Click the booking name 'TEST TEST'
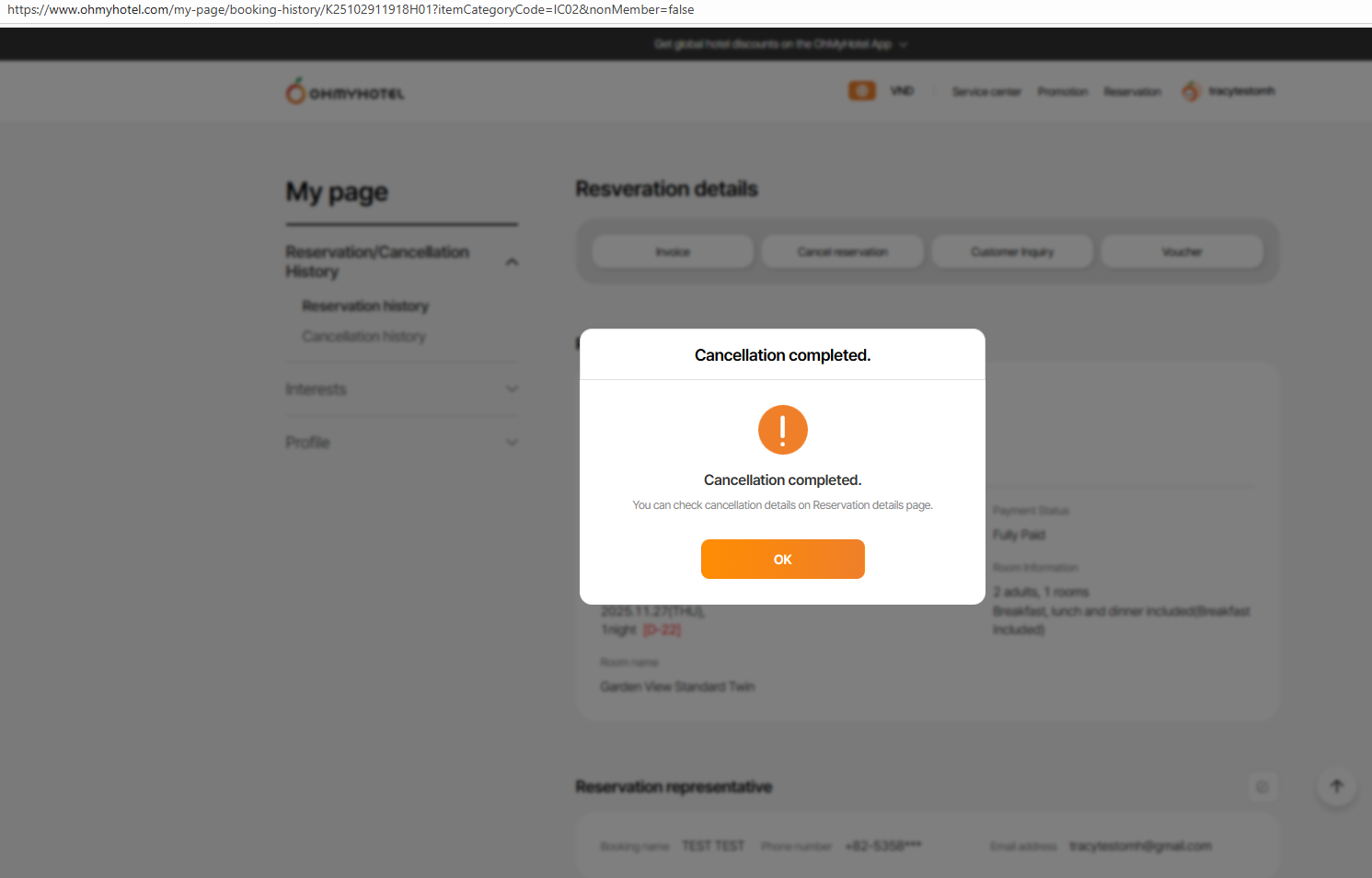Screen dimensions: 1372x878 pos(713,846)
